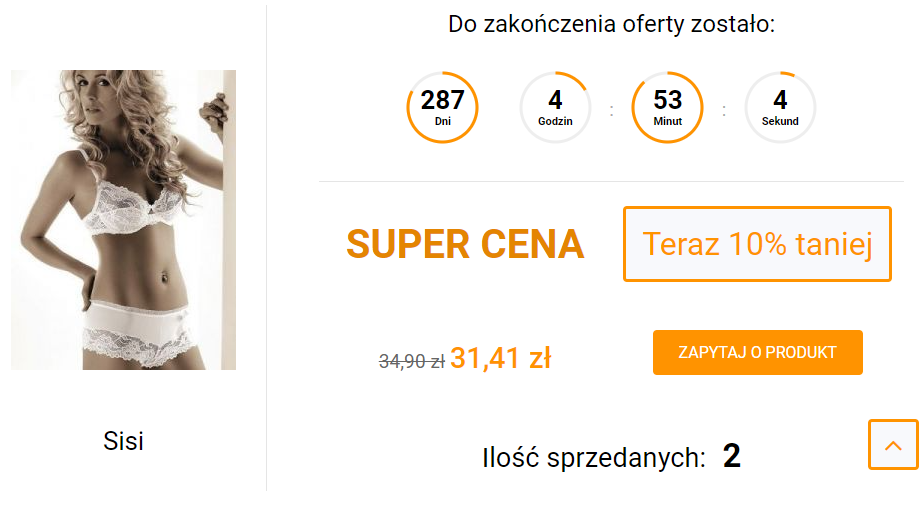Click the crossed-out price 34,90 zł
Viewport: 921px width, 521px height.
point(412,361)
